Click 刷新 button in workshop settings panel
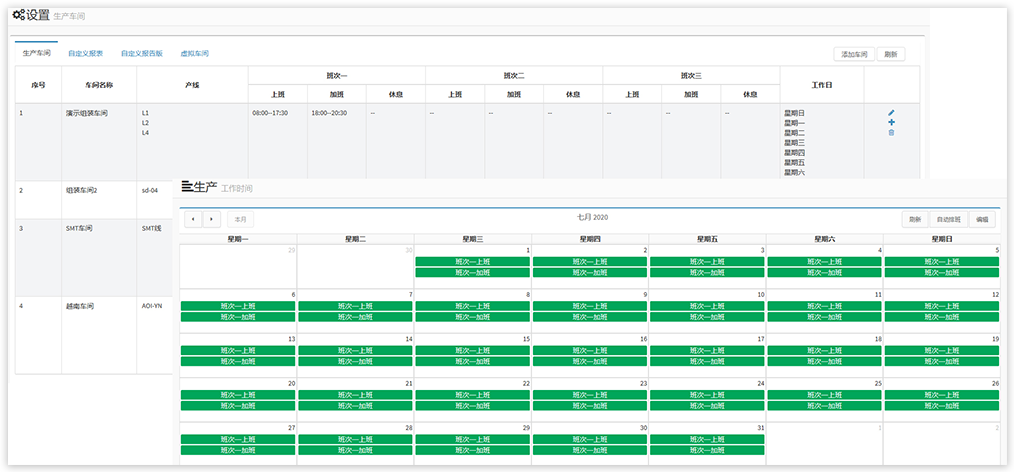1014x472 pixels. [x=890, y=54]
